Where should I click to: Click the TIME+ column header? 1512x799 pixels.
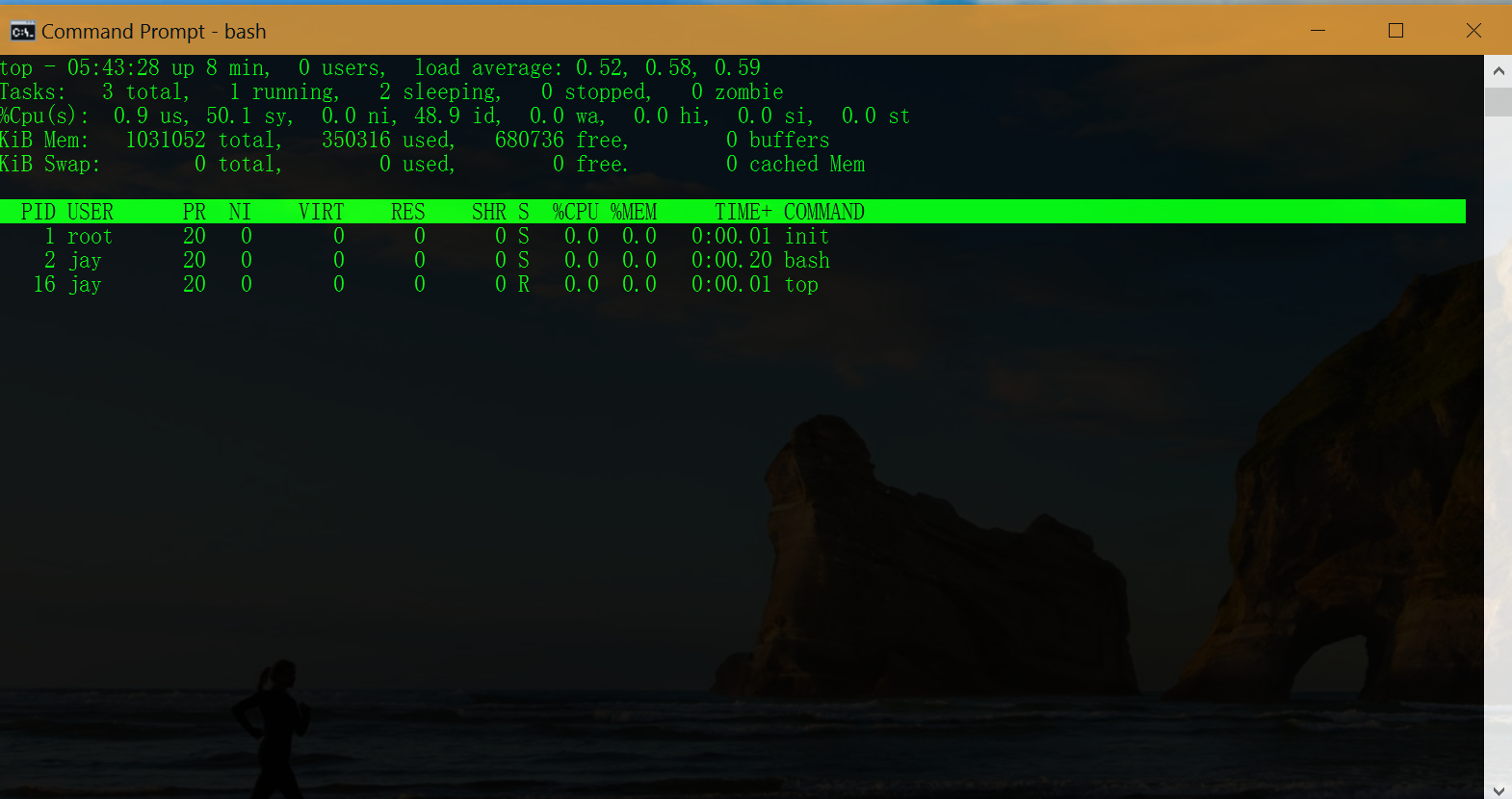743,212
